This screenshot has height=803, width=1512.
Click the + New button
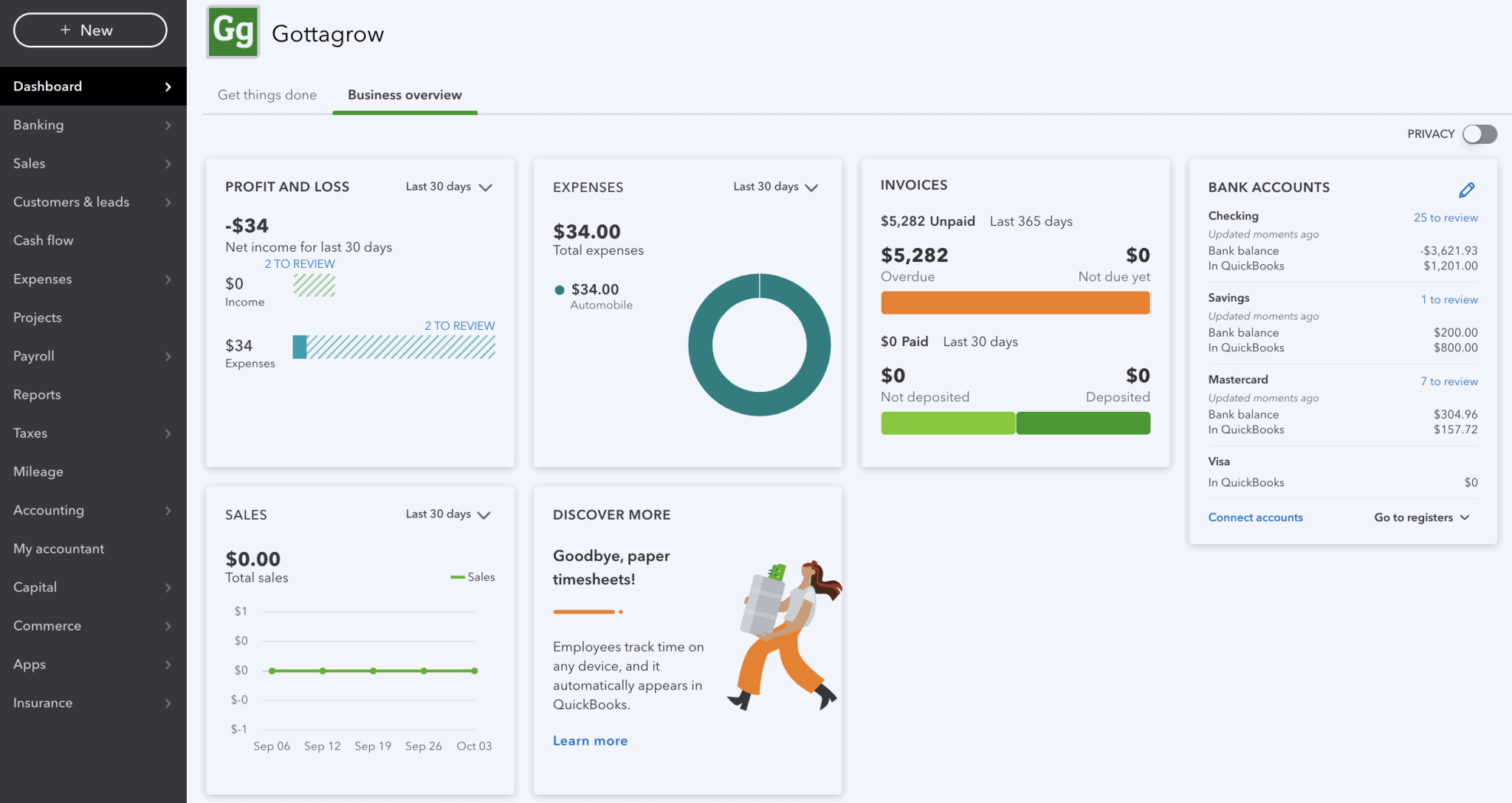[x=90, y=30]
